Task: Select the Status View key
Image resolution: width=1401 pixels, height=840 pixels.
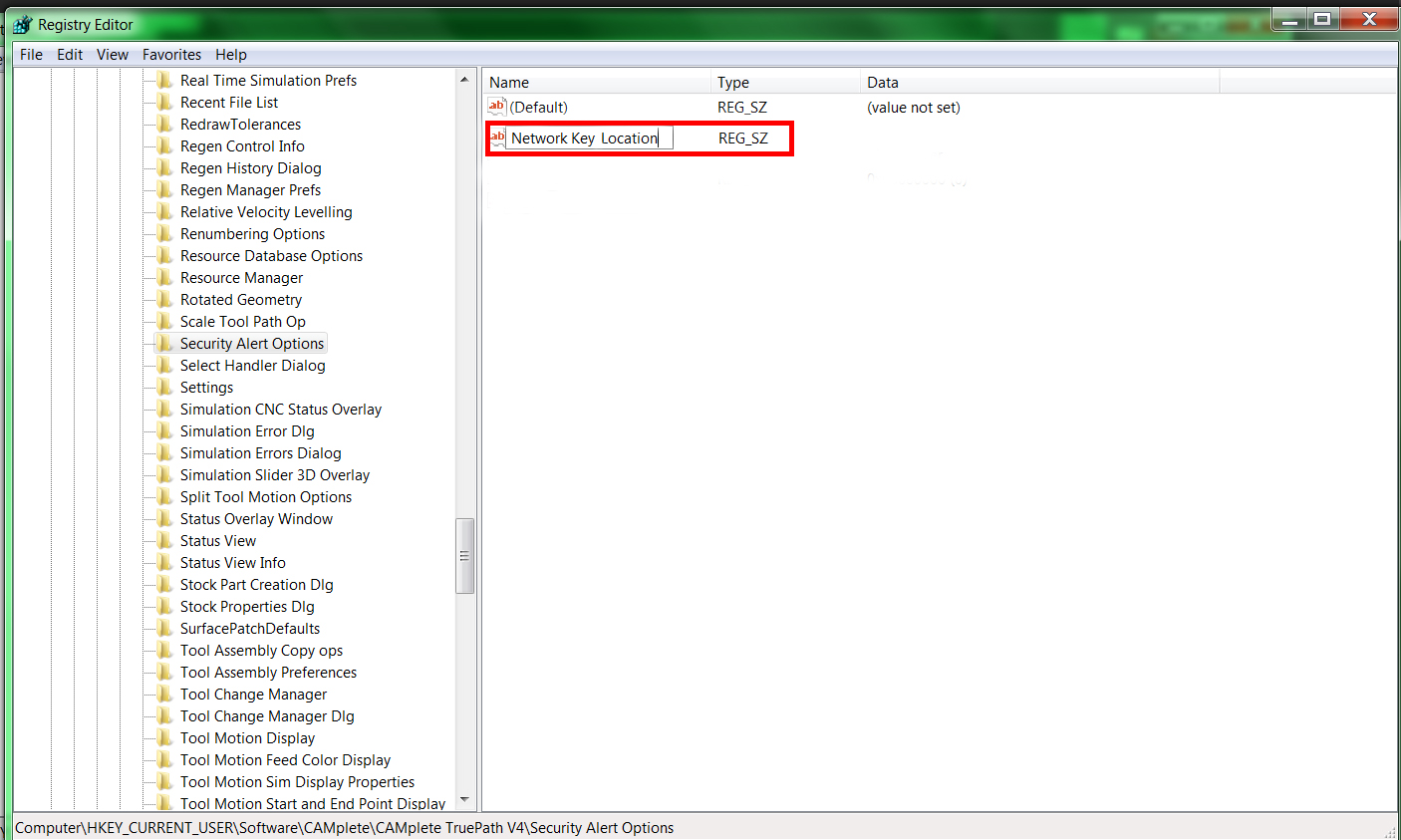Action: [218, 541]
